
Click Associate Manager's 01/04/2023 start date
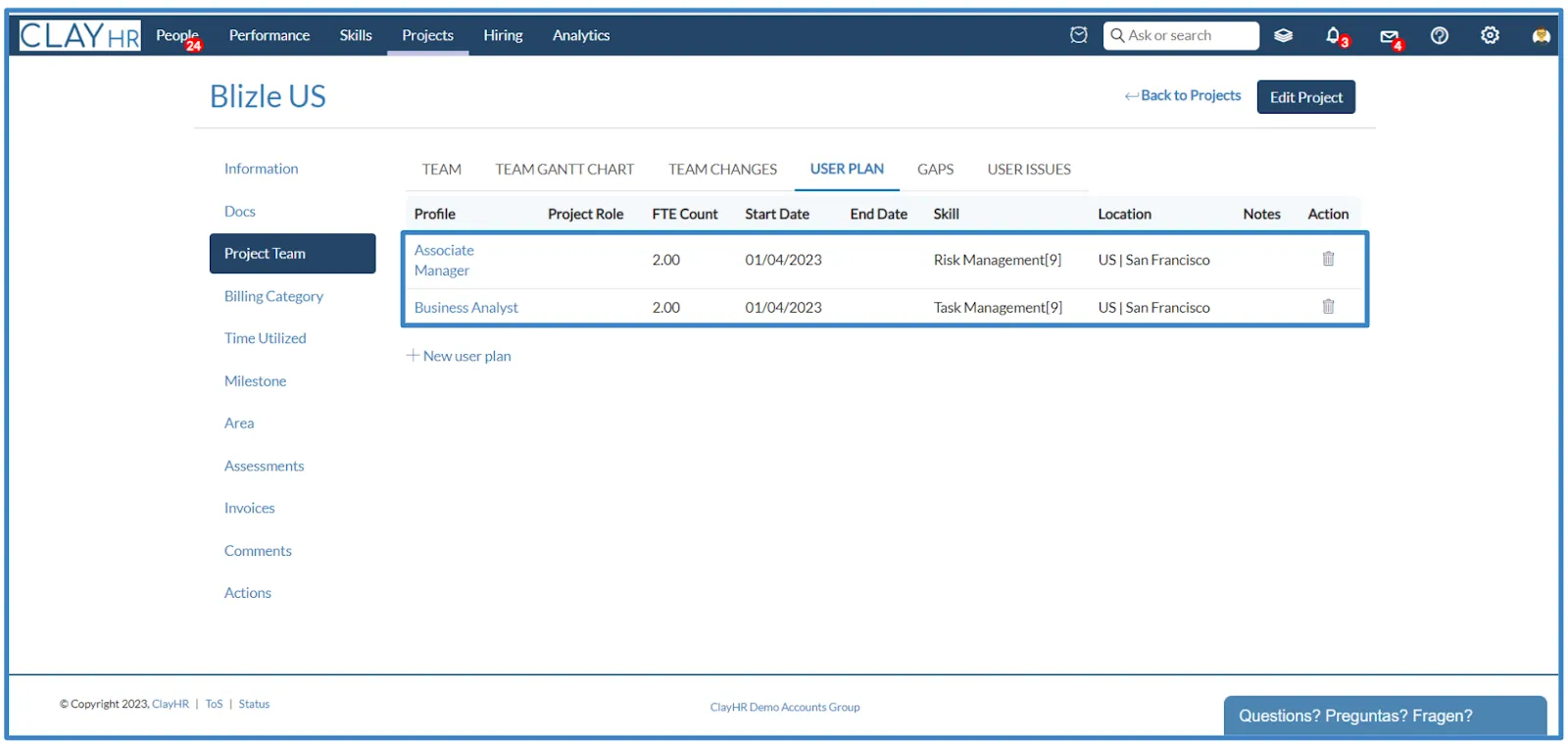pos(783,260)
